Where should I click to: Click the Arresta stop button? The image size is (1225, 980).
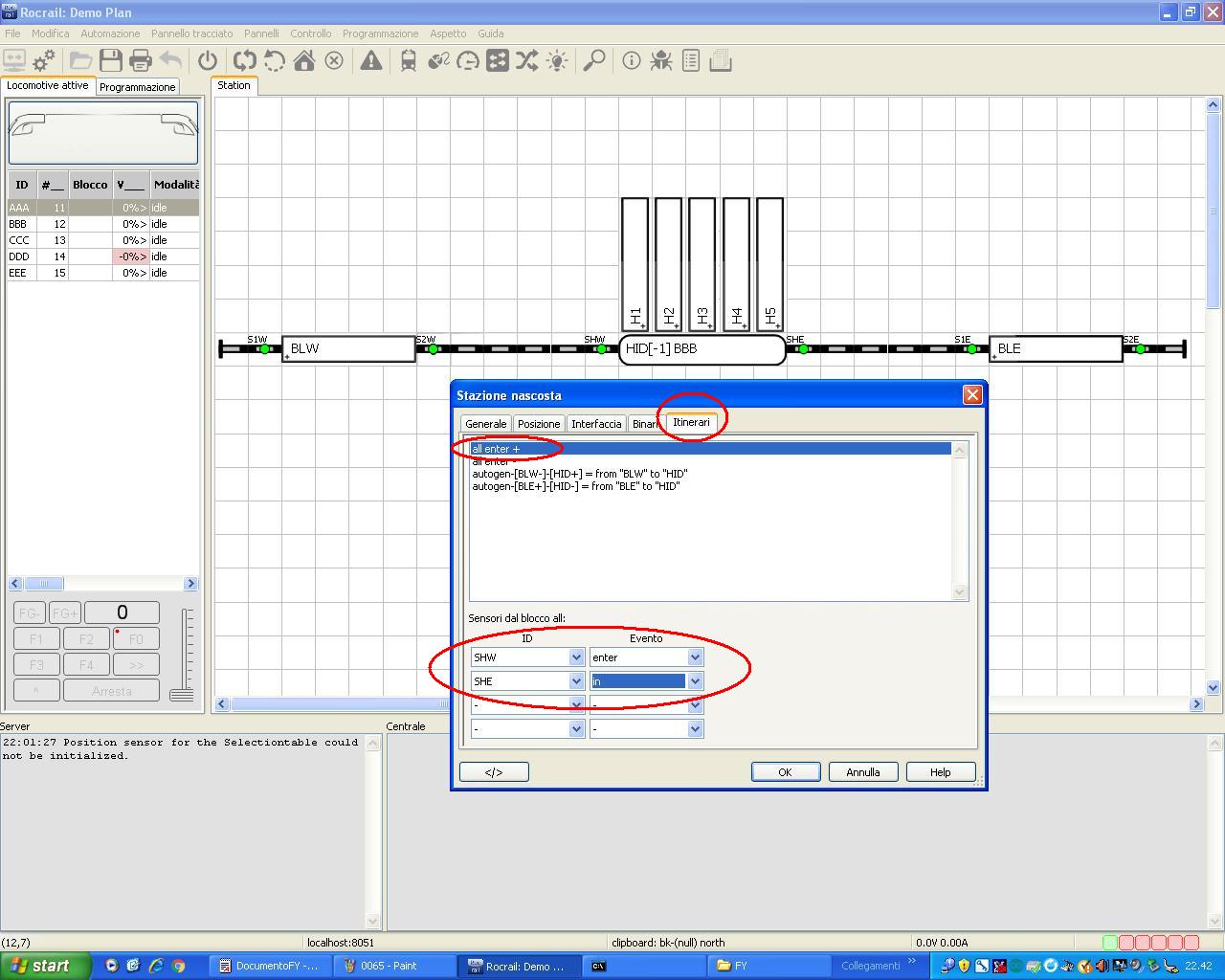112,691
